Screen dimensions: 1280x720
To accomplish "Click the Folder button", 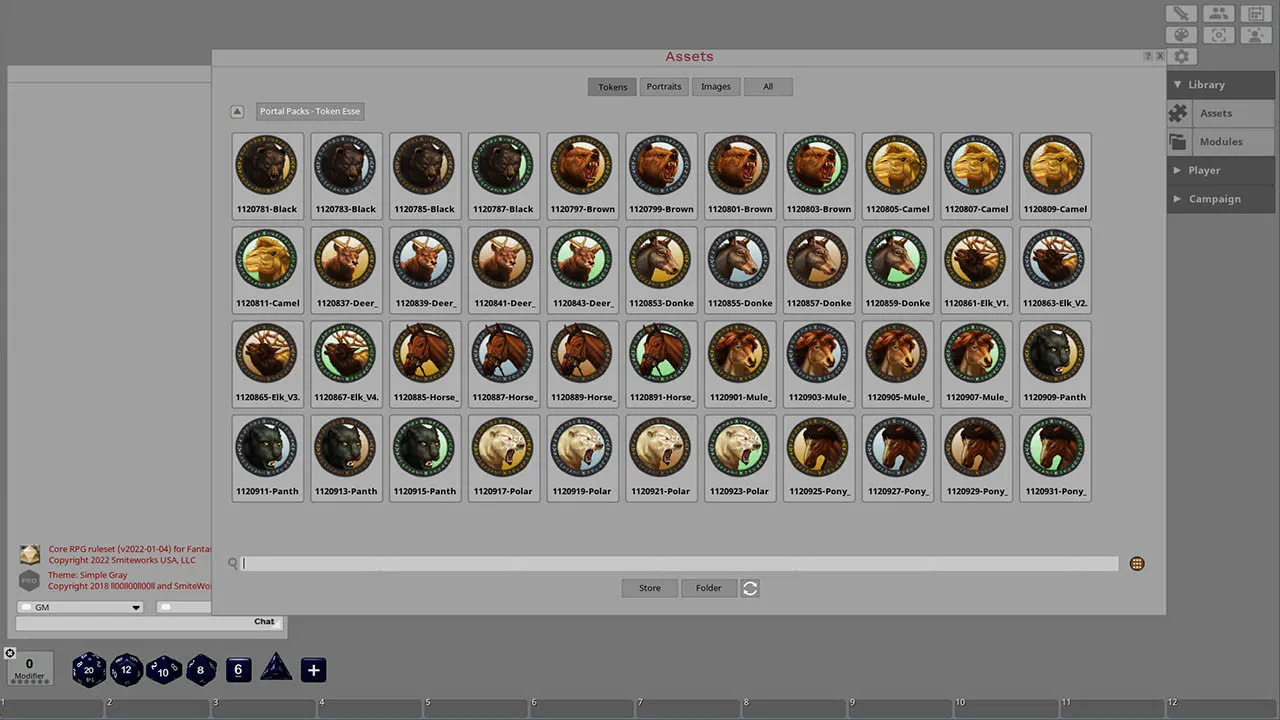I will tap(709, 588).
